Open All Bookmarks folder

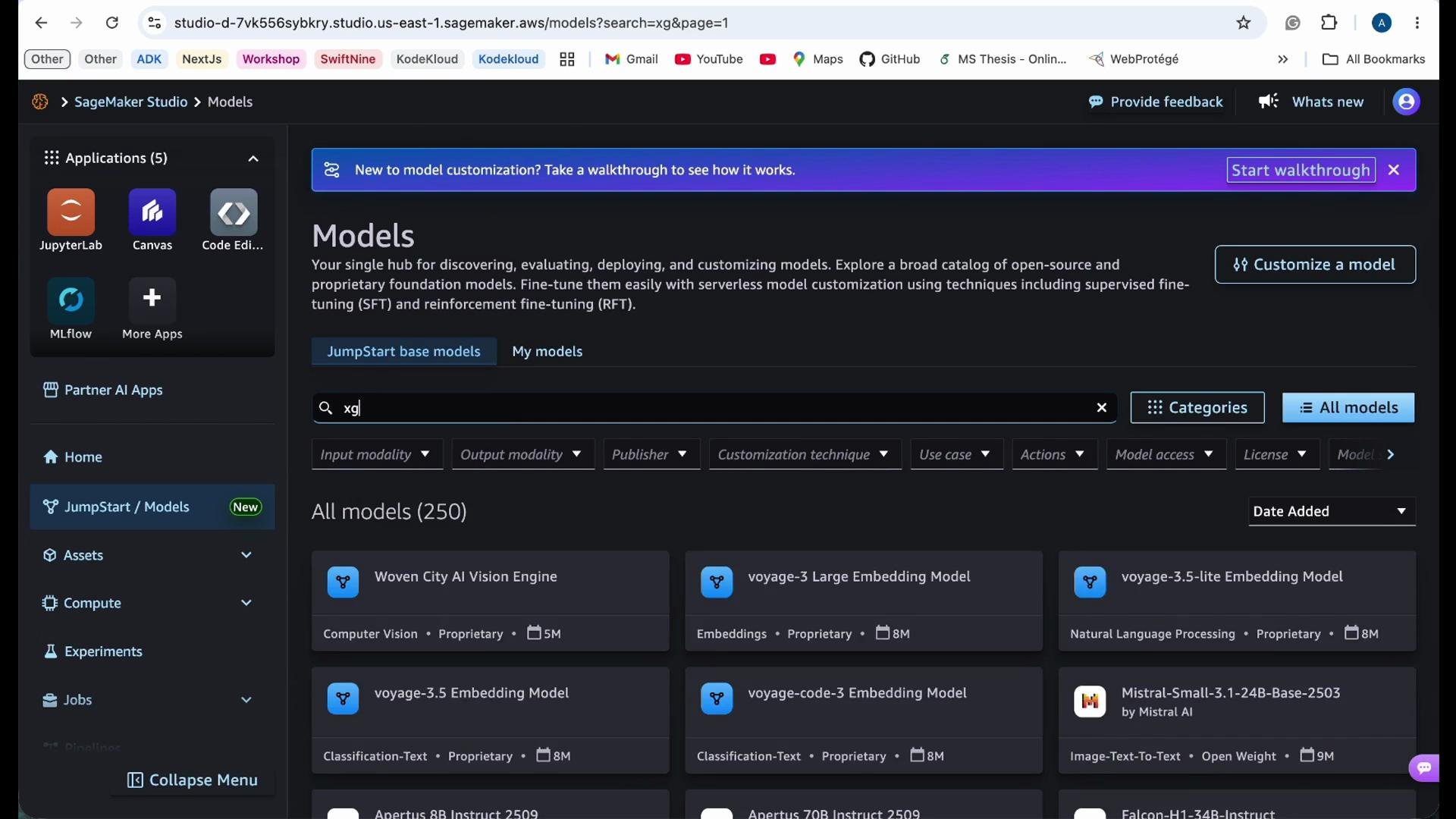1373,59
